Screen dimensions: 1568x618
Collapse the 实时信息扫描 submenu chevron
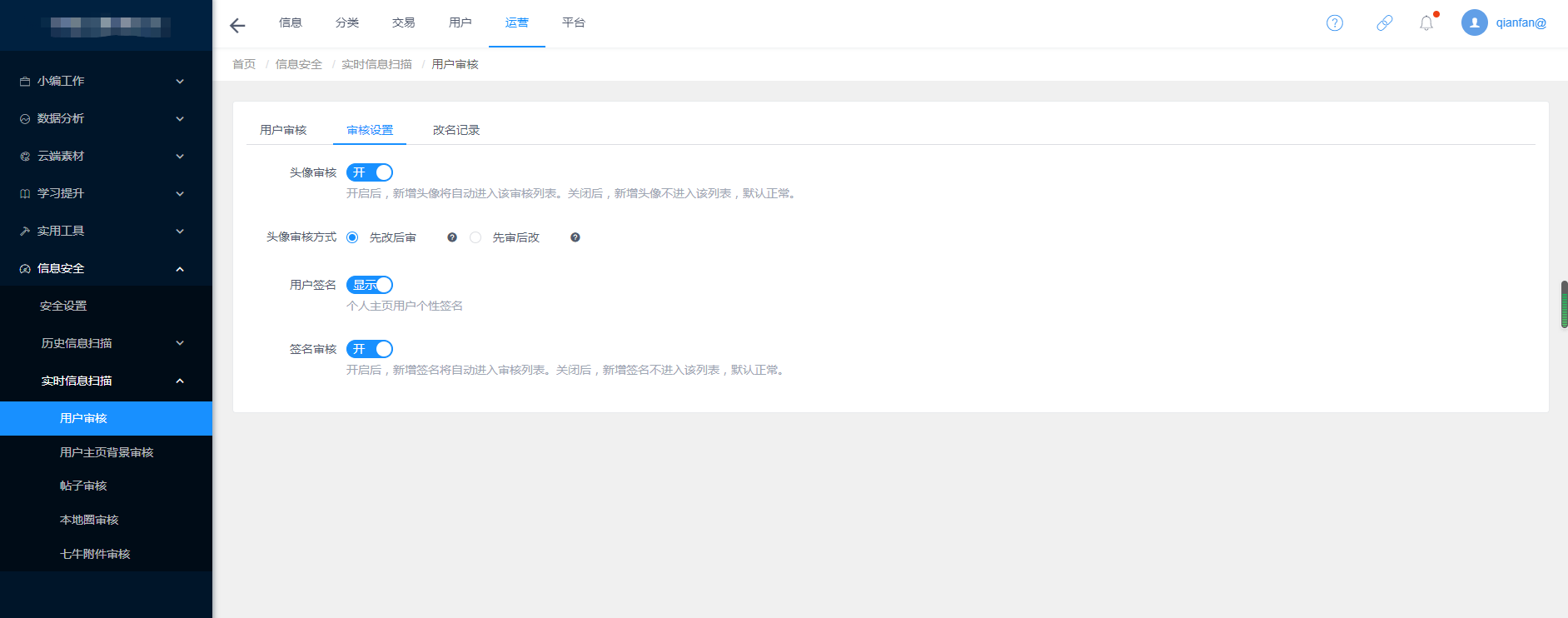point(180,381)
